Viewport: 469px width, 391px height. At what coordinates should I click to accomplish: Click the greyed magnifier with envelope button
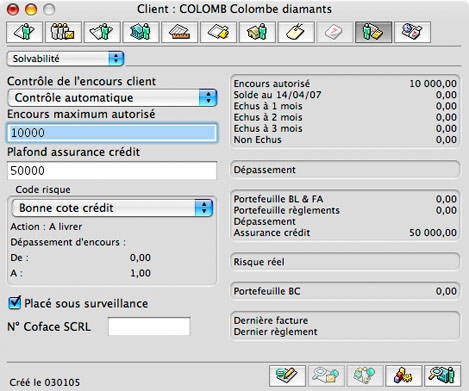coord(326,376)
